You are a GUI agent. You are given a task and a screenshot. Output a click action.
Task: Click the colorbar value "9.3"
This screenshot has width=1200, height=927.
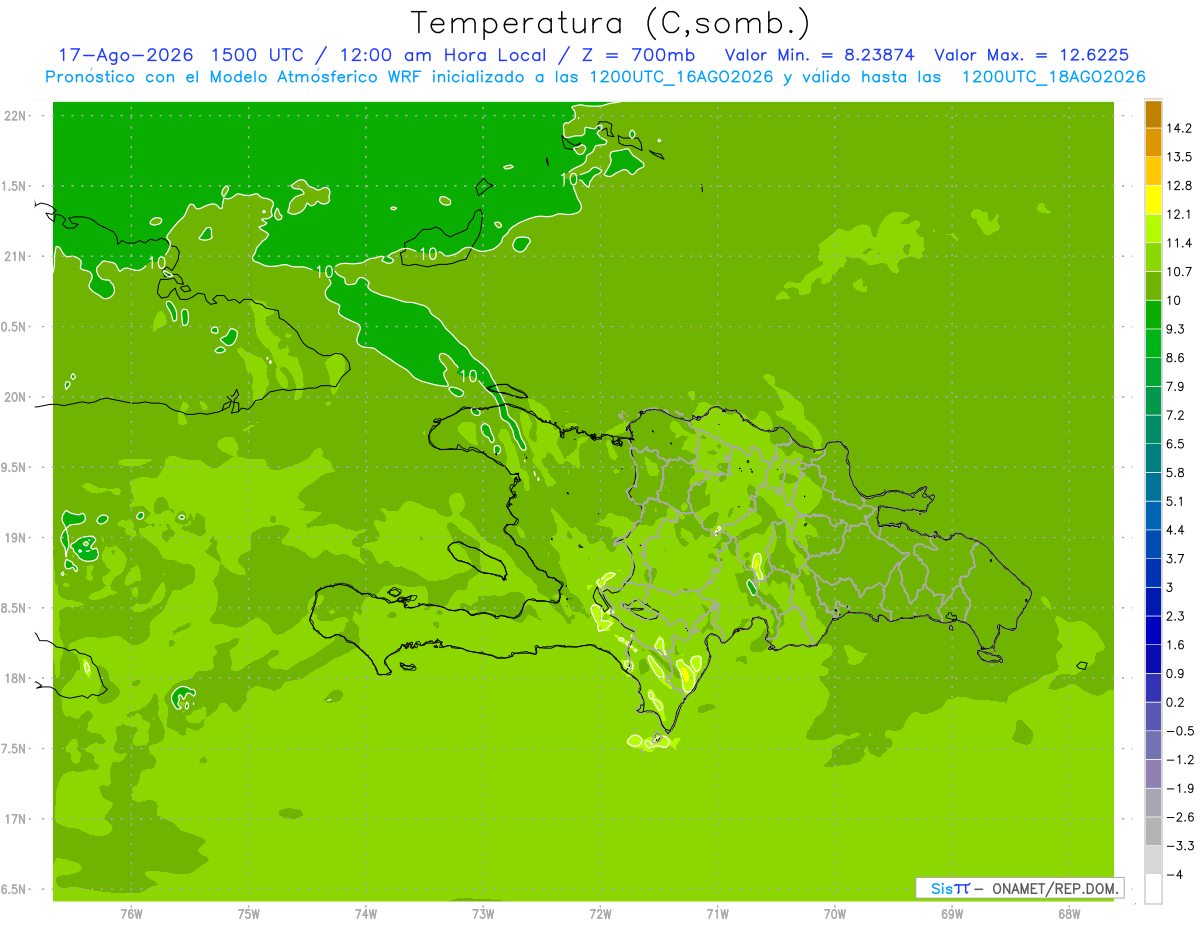(1176, 329)
